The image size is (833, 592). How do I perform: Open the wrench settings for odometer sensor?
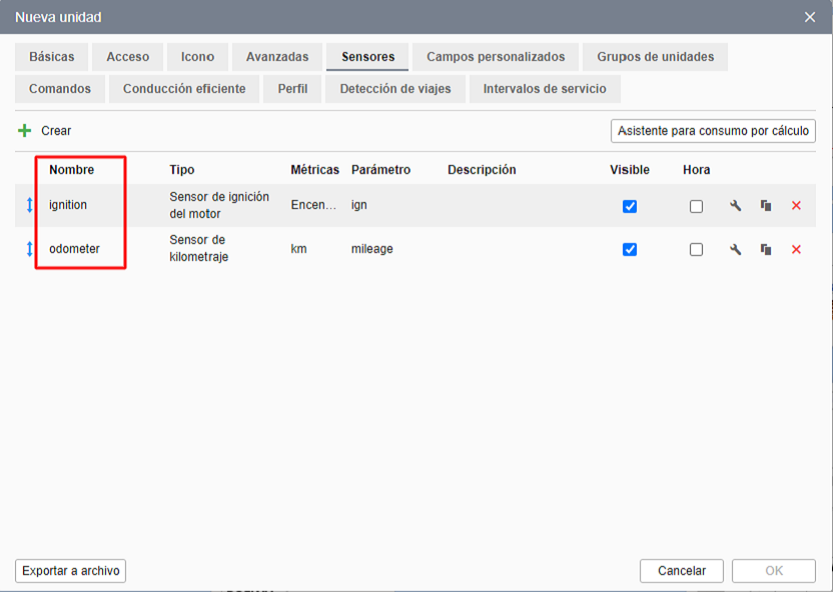(735, 249)
